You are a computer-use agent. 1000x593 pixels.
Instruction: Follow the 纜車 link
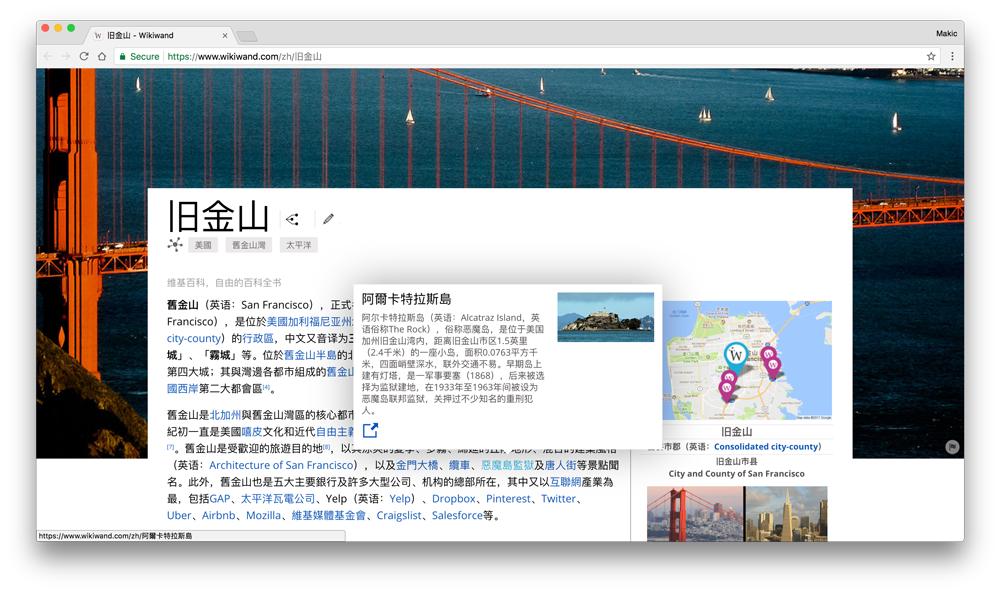(459, 465)
